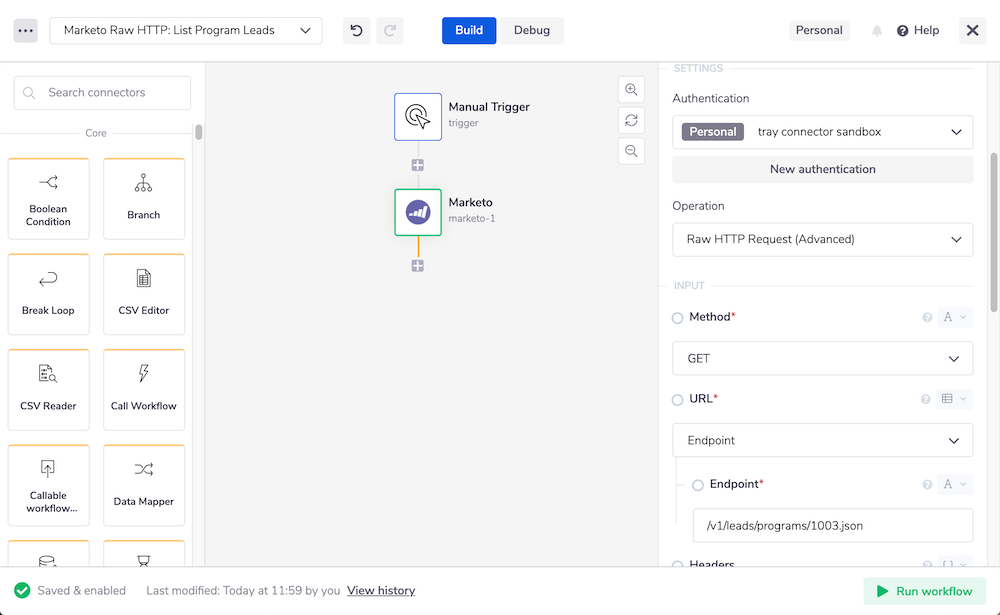Choose the Branch connector
The image size is (1000, 615).
tap(144, 199)
